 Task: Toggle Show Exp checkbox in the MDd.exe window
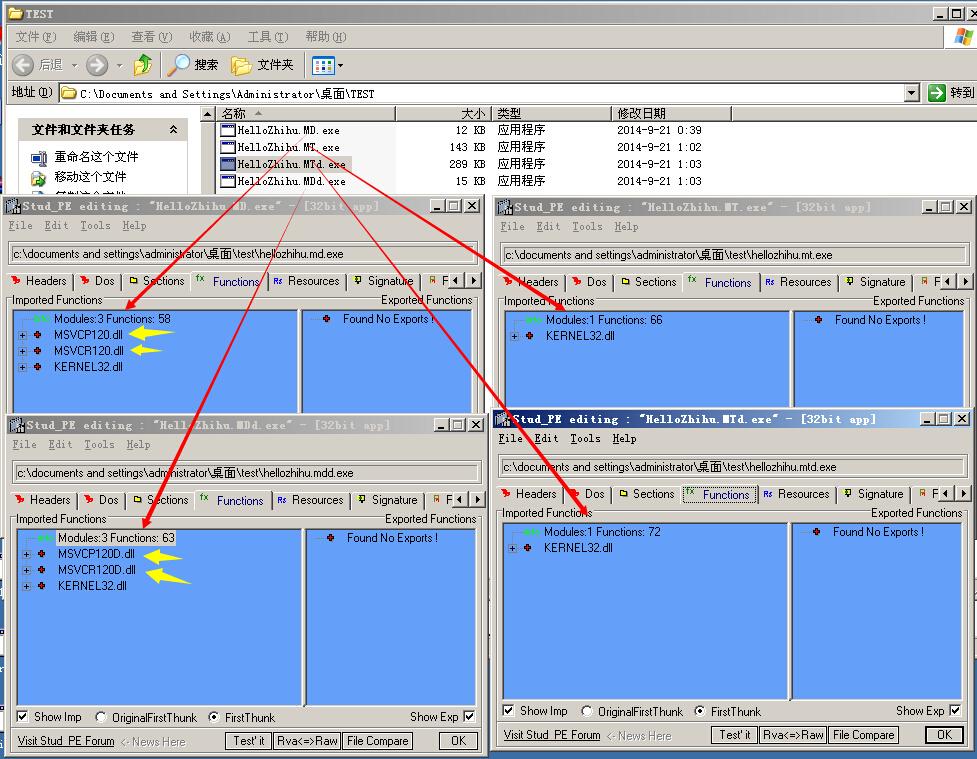pos(469,717)
